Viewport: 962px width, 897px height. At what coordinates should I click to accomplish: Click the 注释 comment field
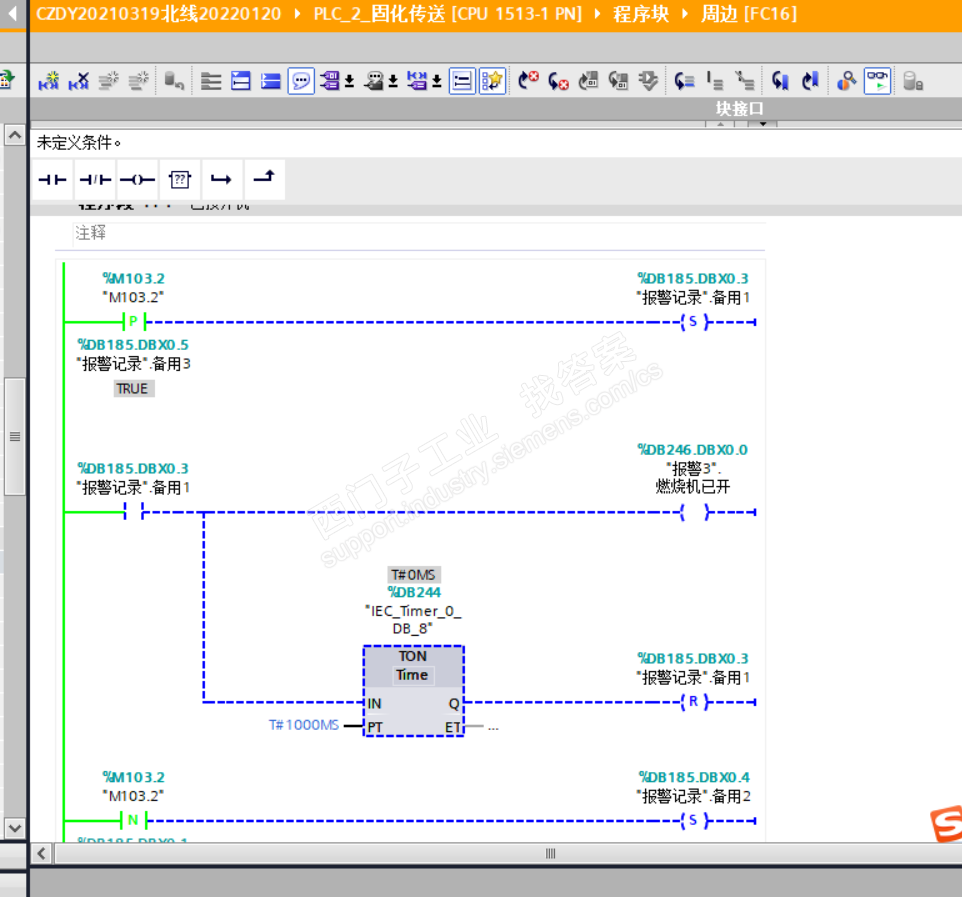click(91, 233)
